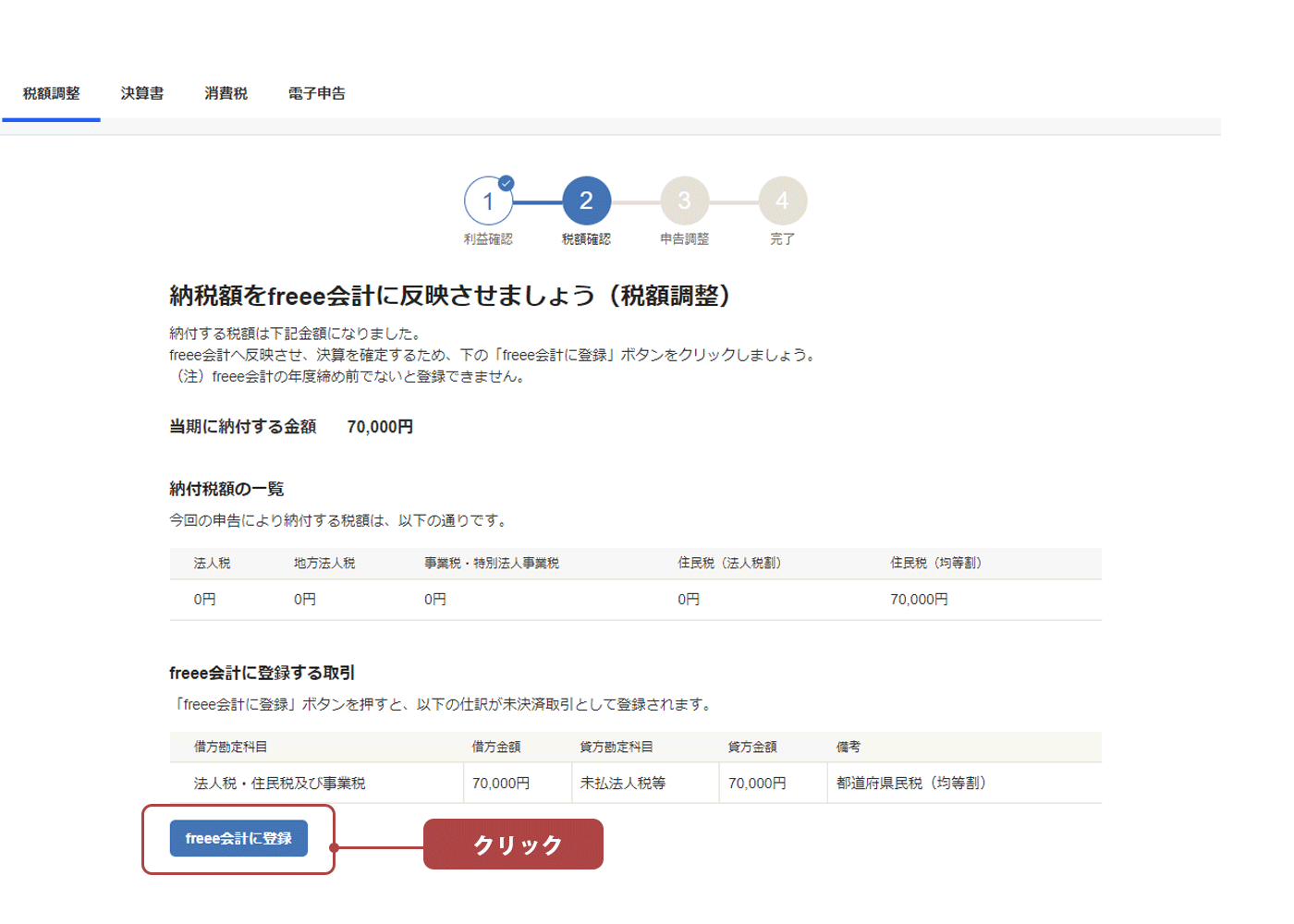The height and width of the screenshot is (924, 1294).
Task: Click the 当期に納付する金額 label
Action: click(x=243, y=427)
